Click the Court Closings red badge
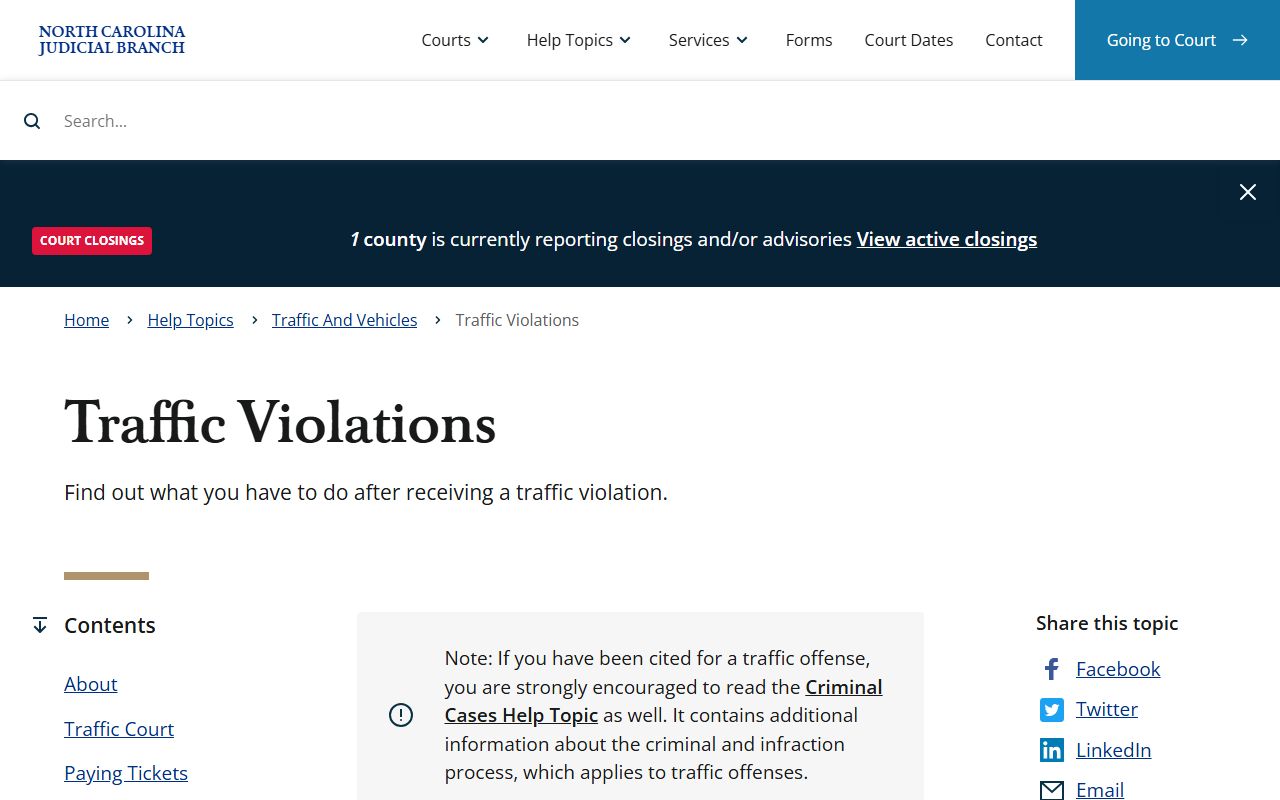This screenshot has height=800, width=1280. [x=92, y=241]
